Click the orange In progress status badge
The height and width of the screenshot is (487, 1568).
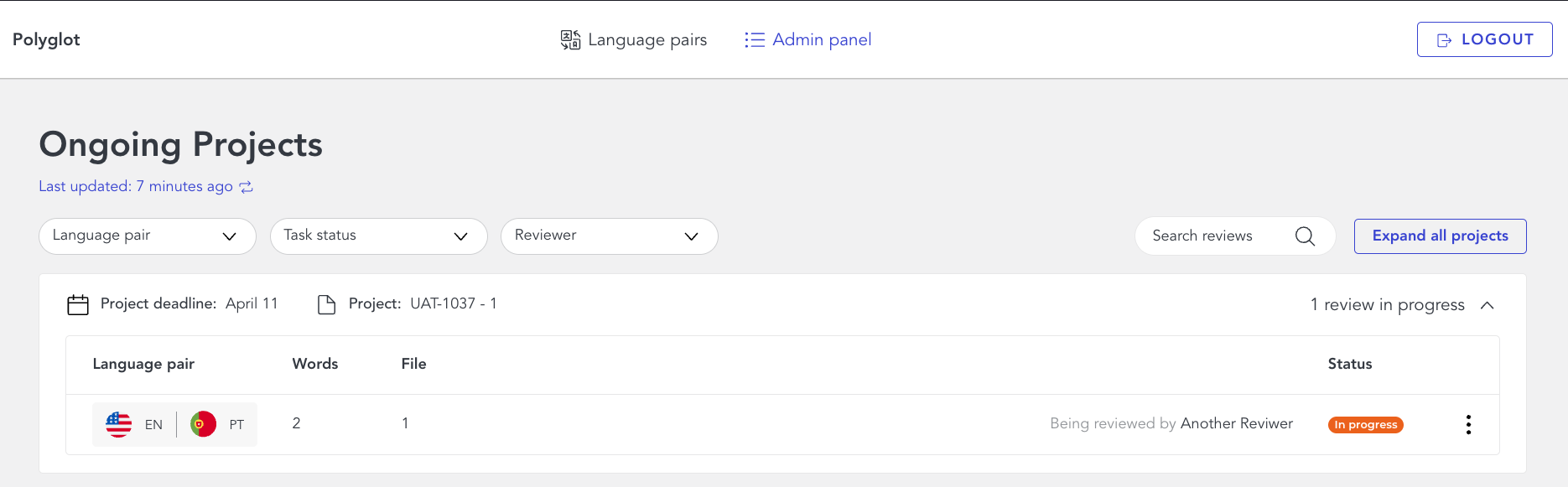[1366, 425]
